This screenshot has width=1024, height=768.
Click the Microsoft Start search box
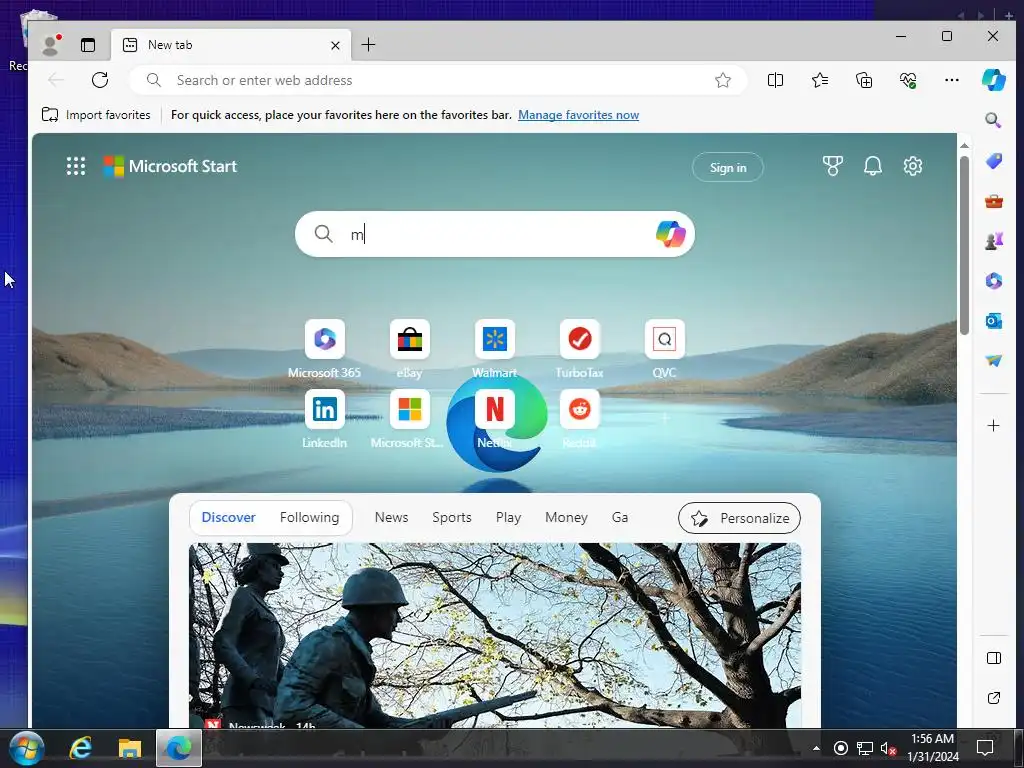click(x=494, y=234)
